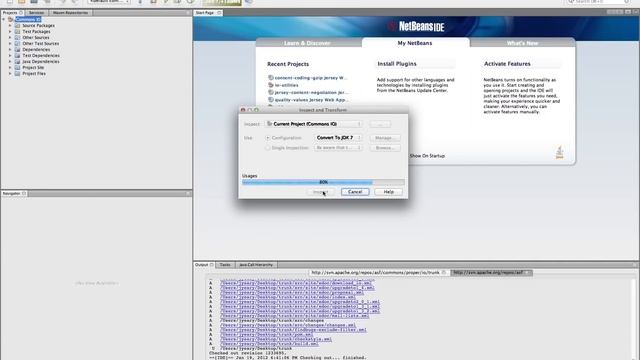Click the Test Packages folder icon

tap(18, 31)
